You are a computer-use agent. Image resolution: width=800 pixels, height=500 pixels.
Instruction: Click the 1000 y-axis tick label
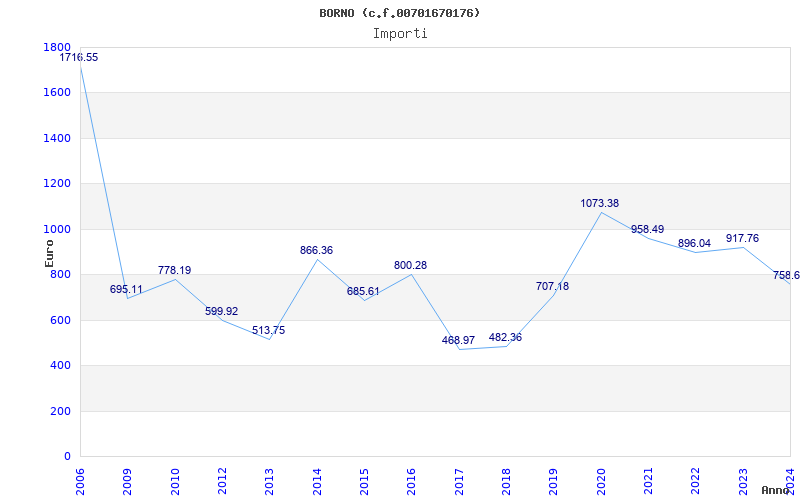(57, 230)
